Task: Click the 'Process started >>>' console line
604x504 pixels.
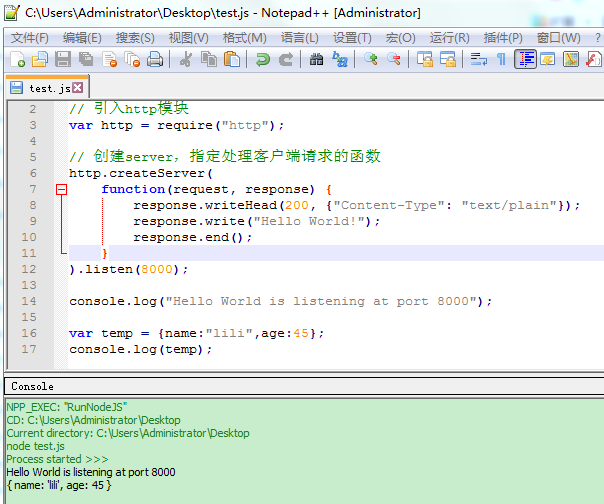Action: click(57, 459)
